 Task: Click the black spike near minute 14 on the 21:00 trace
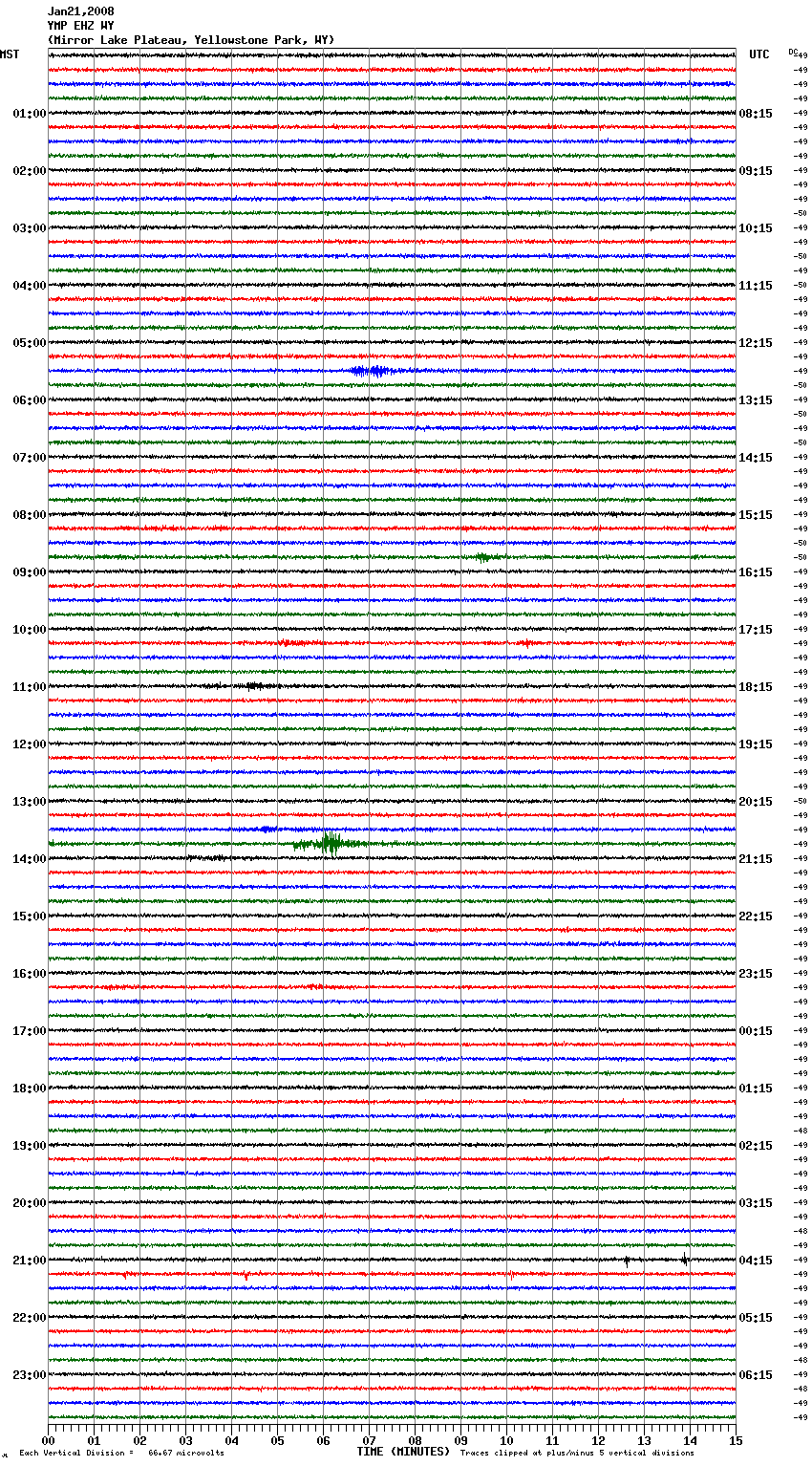point(685,1260)
